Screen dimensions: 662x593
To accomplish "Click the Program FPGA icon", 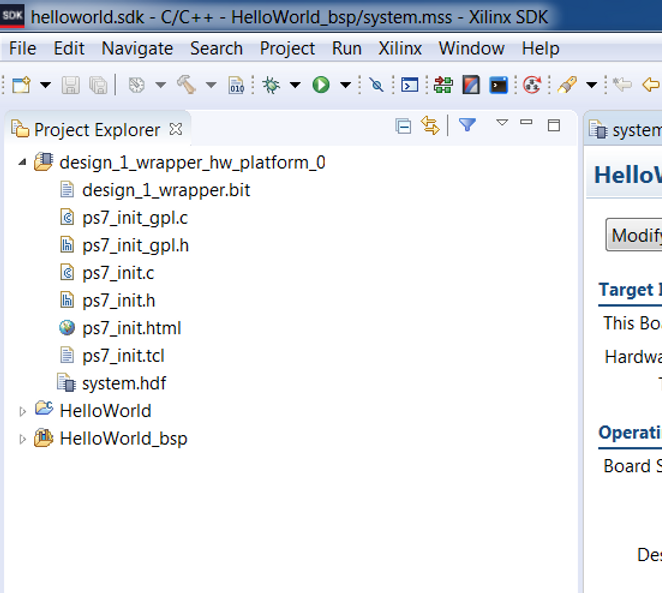I will [x=443, y=85].
